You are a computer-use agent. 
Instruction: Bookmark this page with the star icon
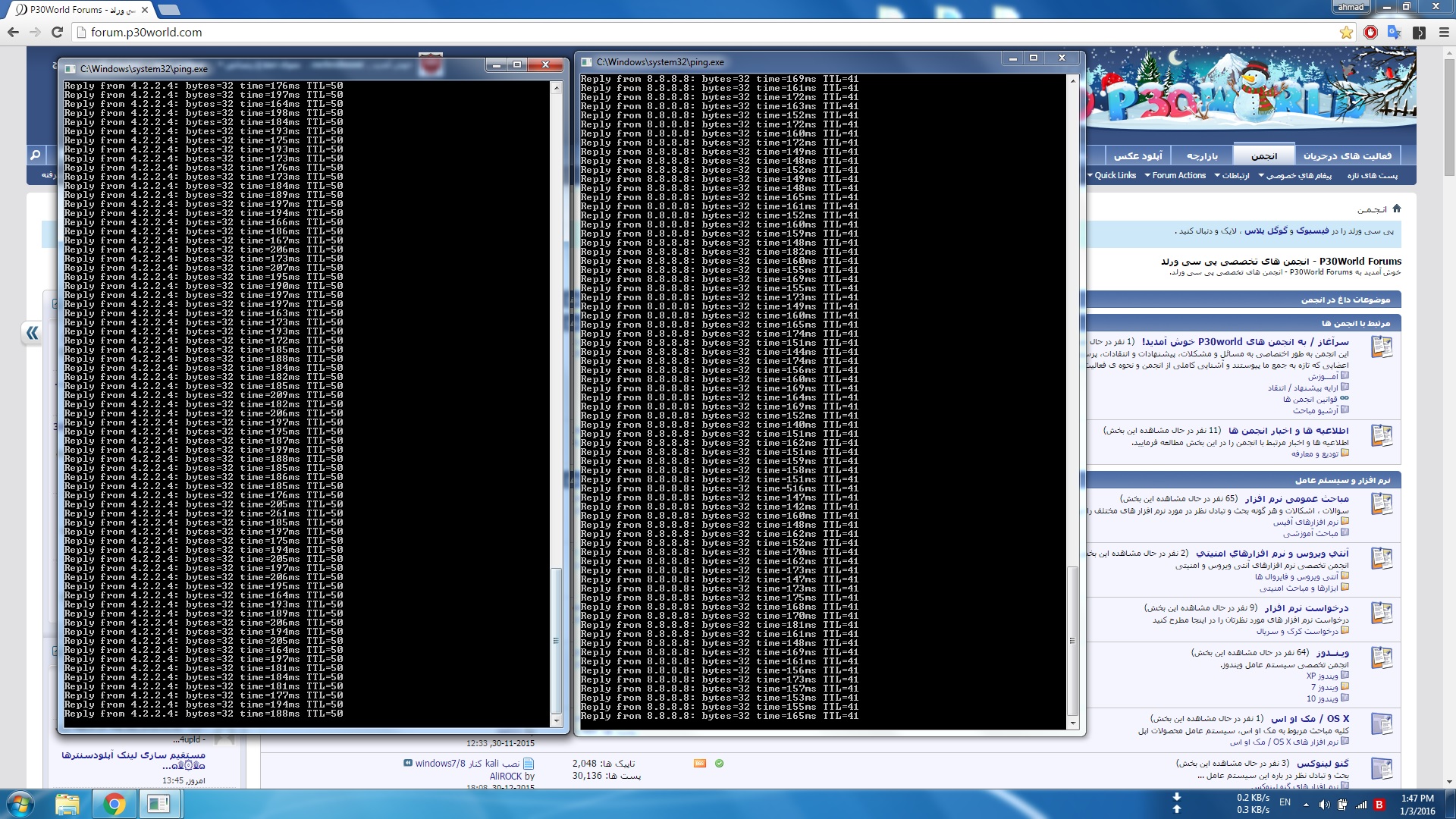[x=1346, y=32]
